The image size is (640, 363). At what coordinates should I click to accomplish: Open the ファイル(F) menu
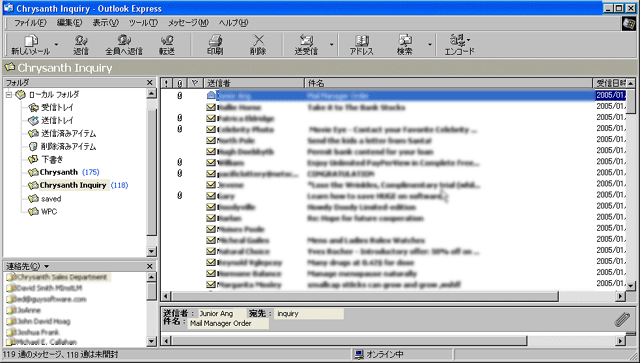pos(30,23)
